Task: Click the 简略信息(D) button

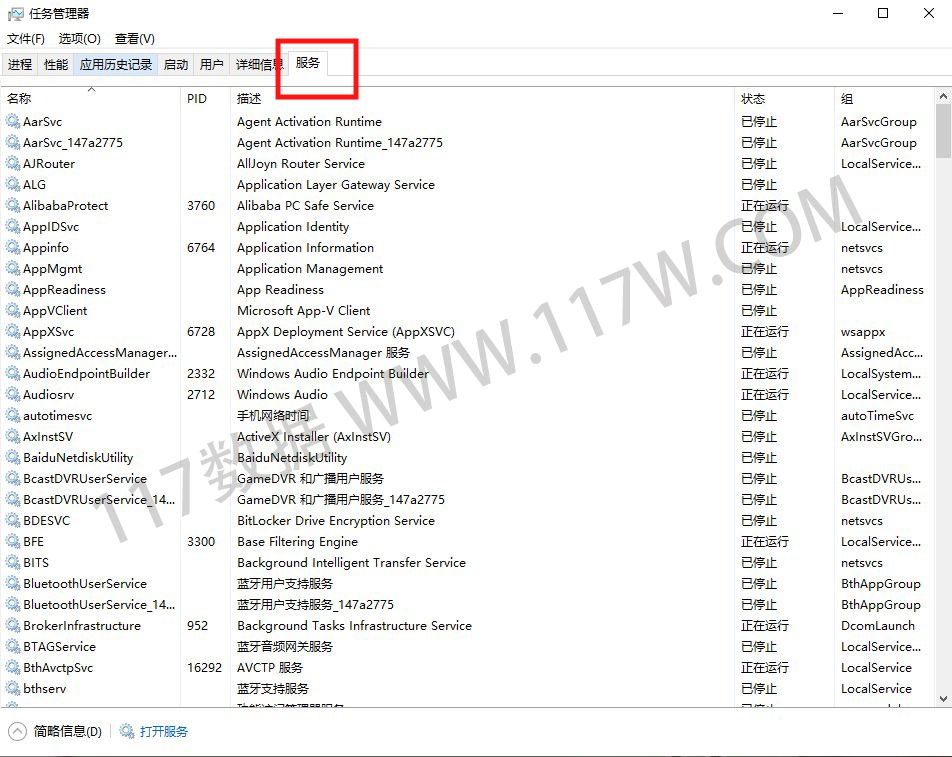Action: point(67,731)
